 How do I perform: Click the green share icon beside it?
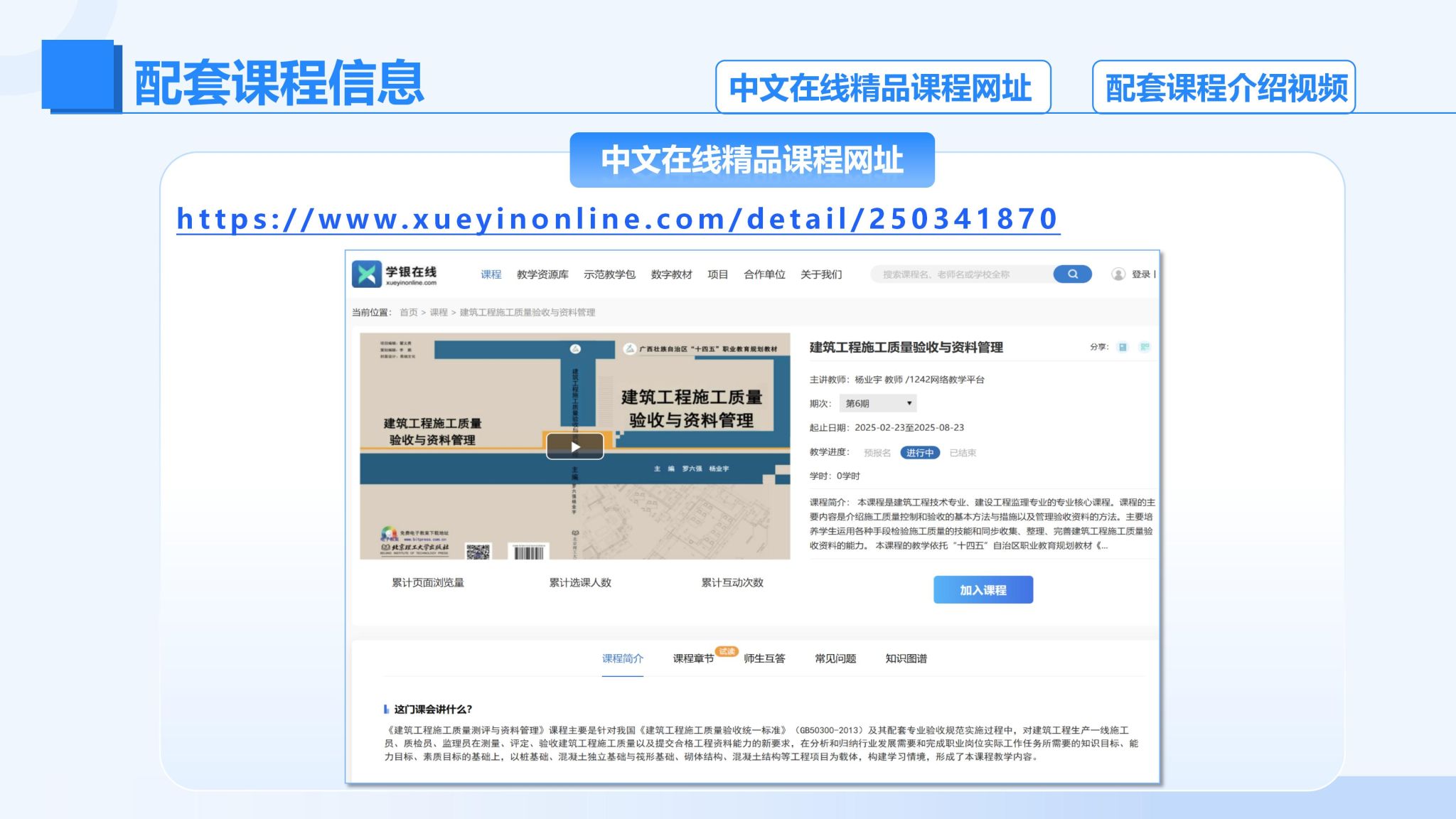point(1145,347)
